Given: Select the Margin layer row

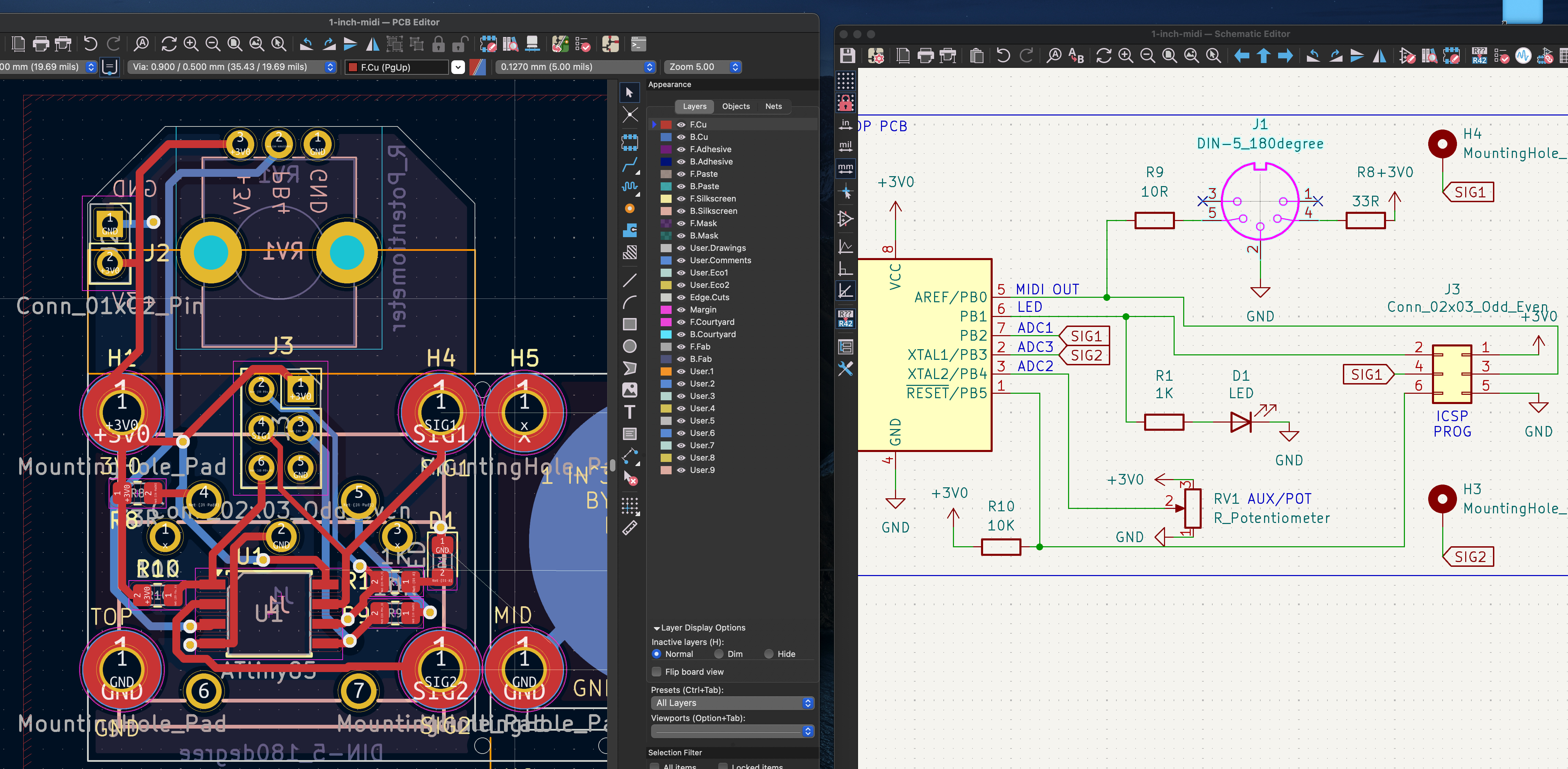Looking at the screenshot, I should coord(734,309).
